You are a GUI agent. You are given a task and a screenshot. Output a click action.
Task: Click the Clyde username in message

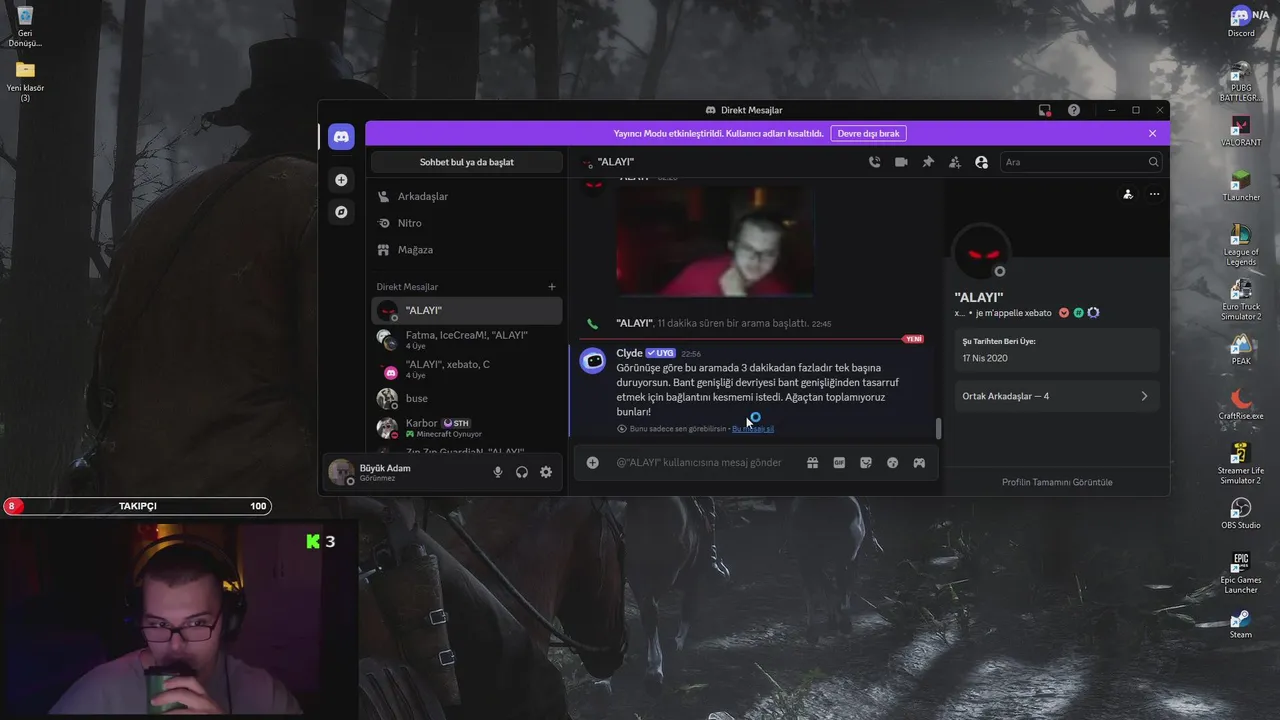coord(629,353)
